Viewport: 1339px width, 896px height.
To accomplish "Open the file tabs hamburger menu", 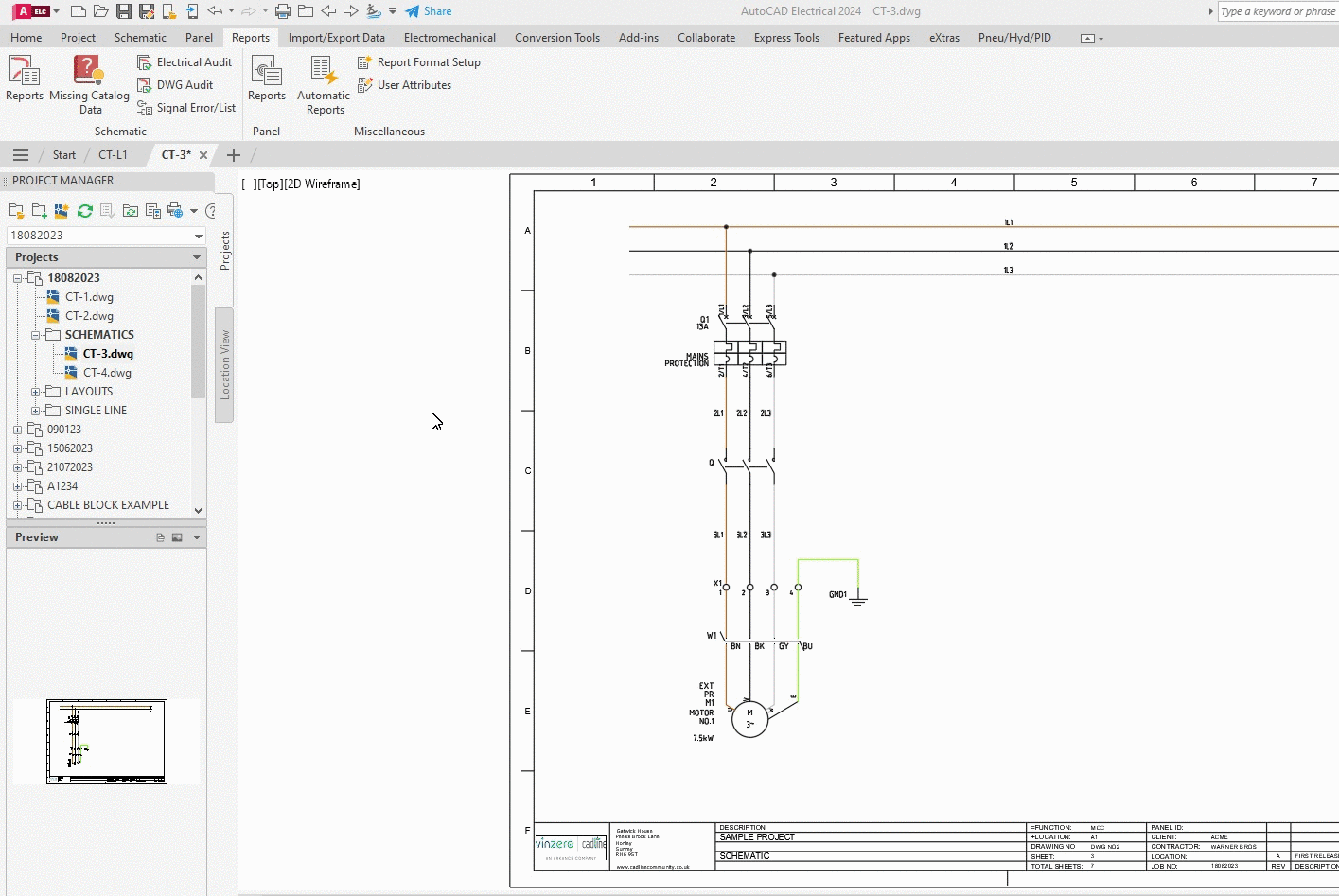I will click(x=21, y=155).
